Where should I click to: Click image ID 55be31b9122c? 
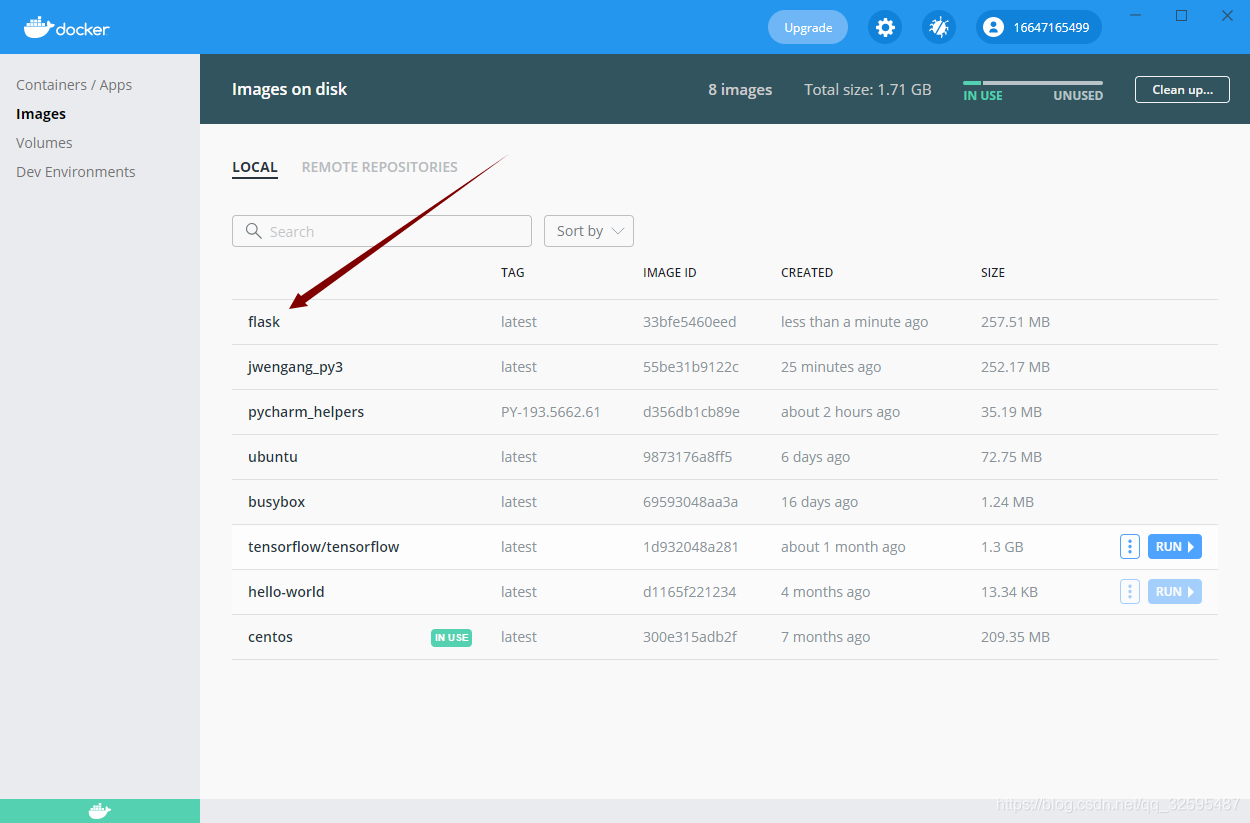click(x=691, y=367)
